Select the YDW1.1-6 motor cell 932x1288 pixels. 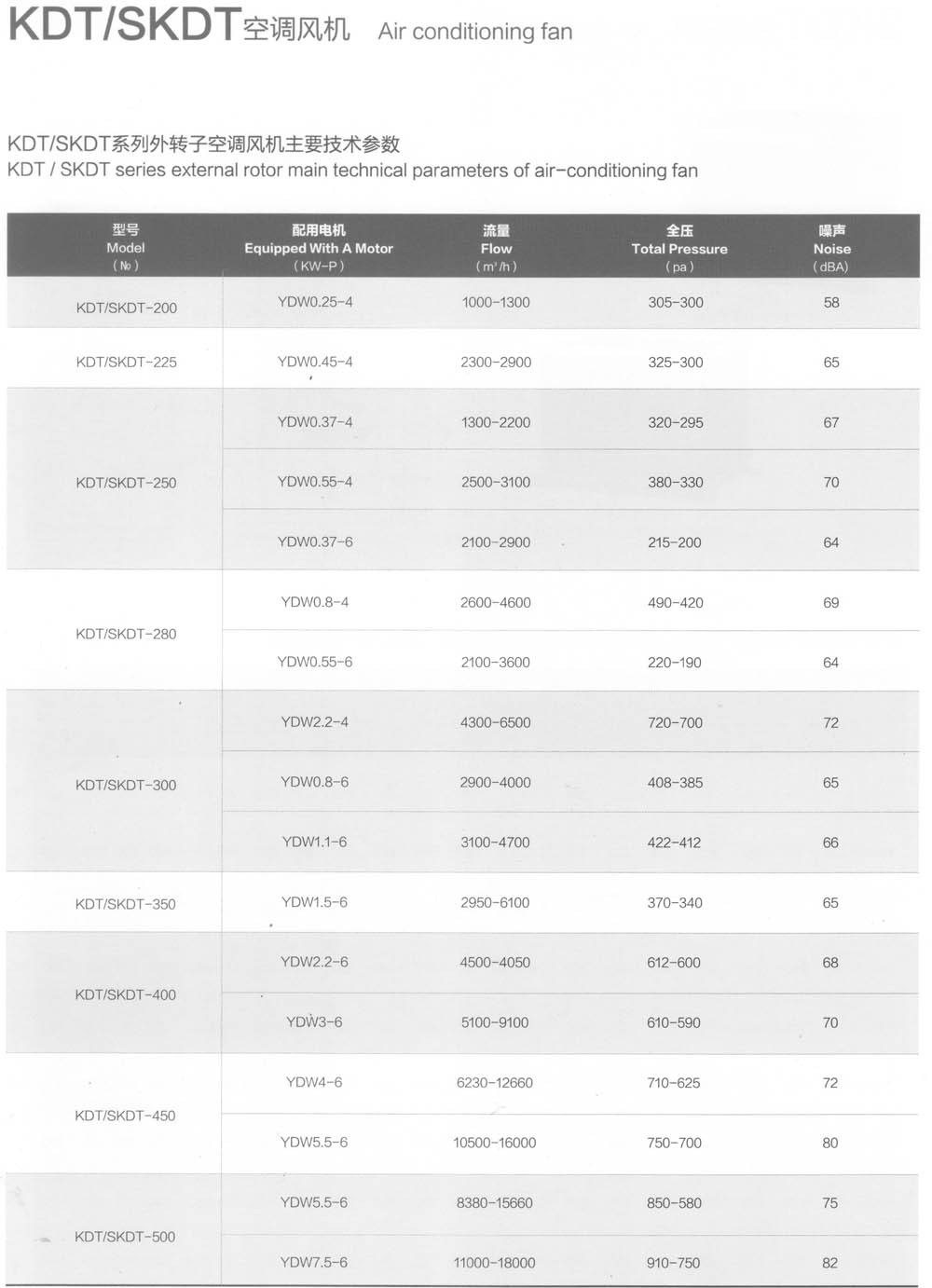tap(314, 842)
